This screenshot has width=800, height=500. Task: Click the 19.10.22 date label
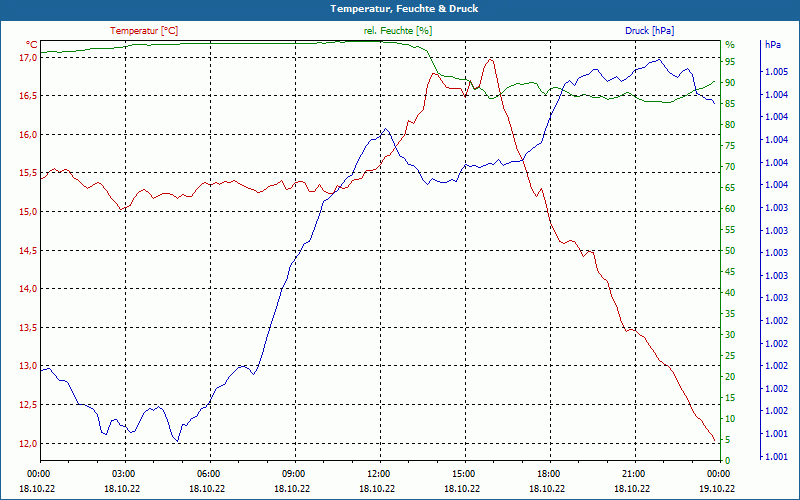(717, 489)
